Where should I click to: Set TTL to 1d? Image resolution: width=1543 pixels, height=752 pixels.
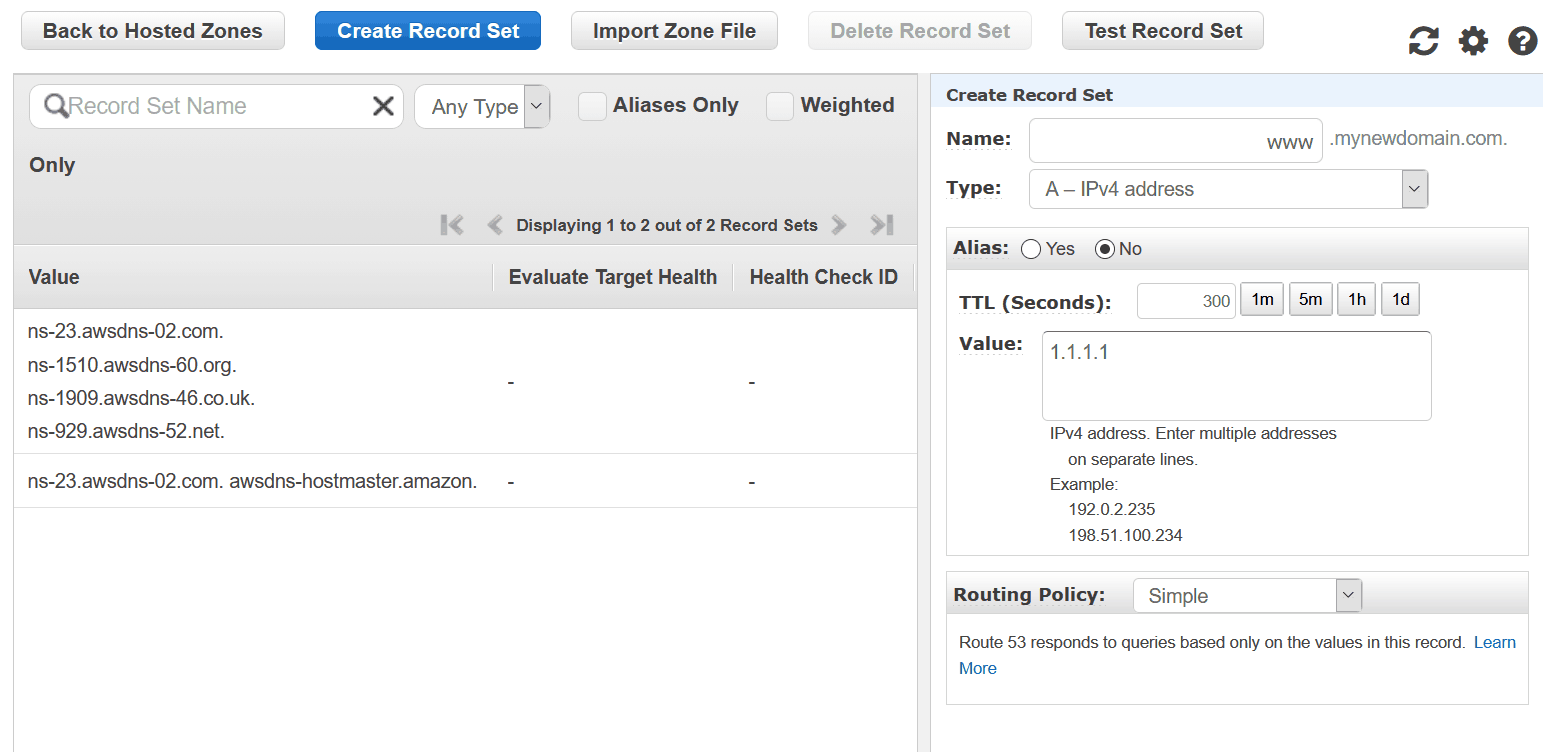(x=1400, y=300)
